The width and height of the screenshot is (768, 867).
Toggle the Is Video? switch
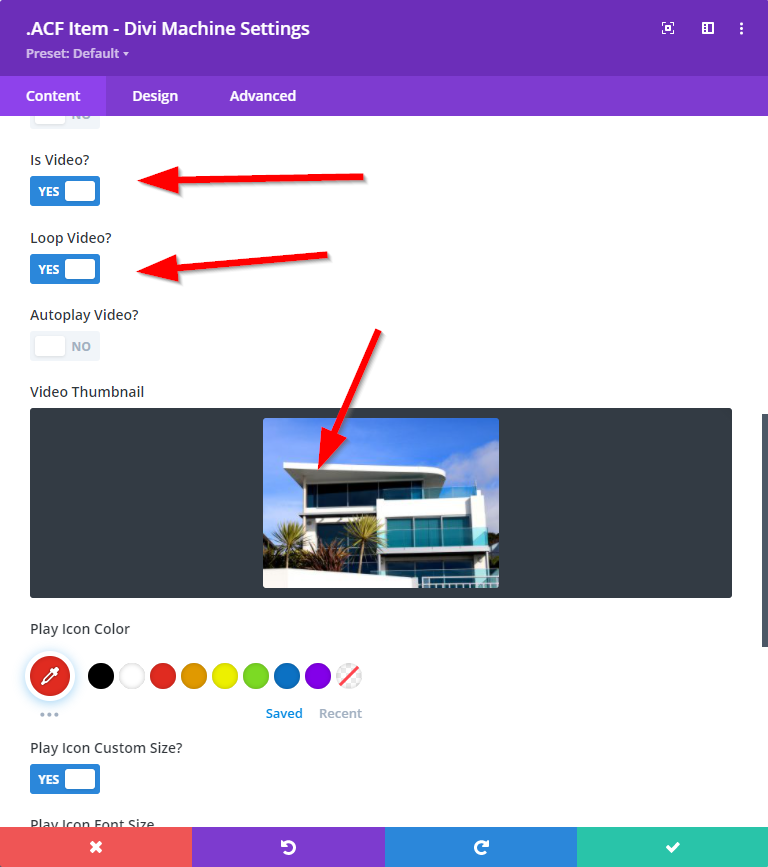coord(65,191)
